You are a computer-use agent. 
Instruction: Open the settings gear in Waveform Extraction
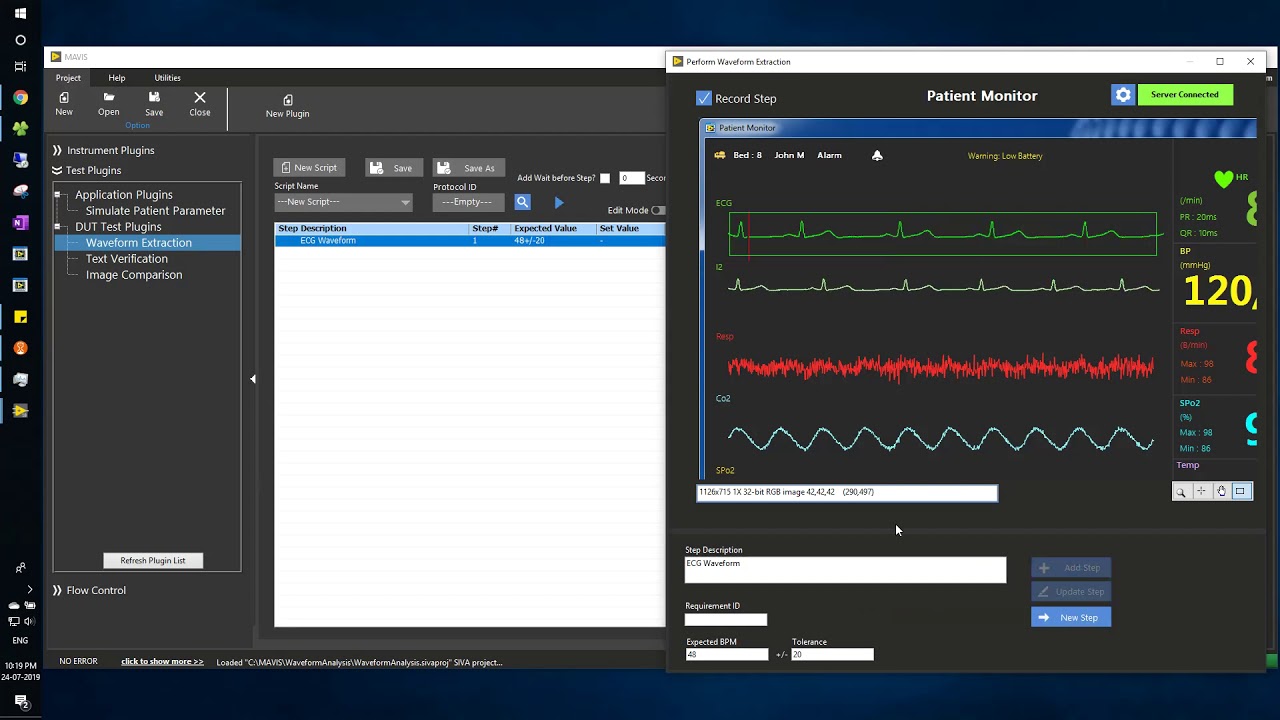(1123, 95)
